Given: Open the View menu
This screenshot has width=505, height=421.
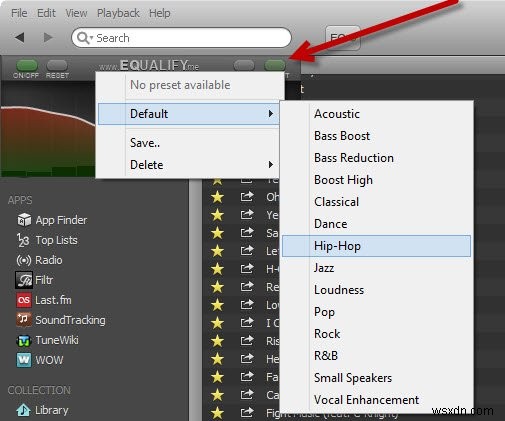Looking at the screenshot, I should 76,13.
